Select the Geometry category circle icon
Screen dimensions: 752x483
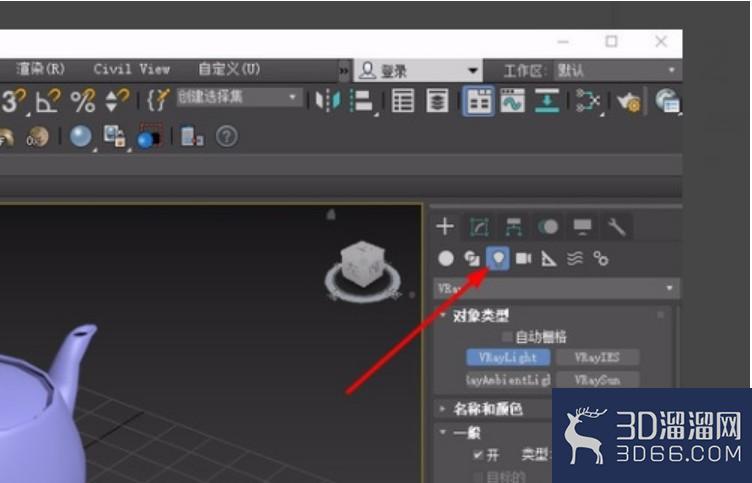(x=446, y=259)
